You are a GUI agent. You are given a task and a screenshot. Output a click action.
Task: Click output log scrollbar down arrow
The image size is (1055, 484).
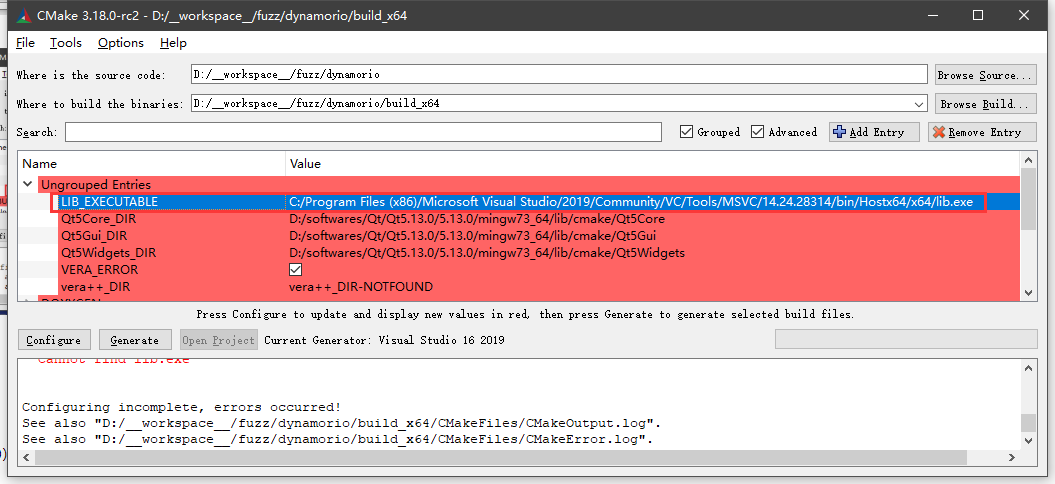point(1028,441)
